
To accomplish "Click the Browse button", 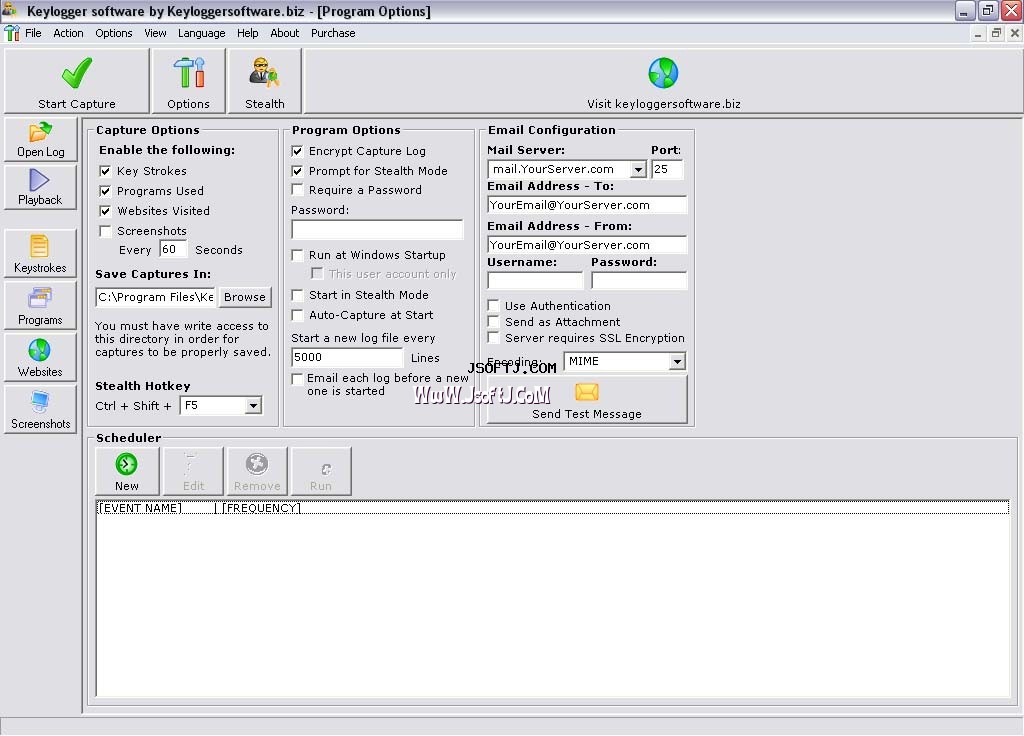I will tap(245, 297).
